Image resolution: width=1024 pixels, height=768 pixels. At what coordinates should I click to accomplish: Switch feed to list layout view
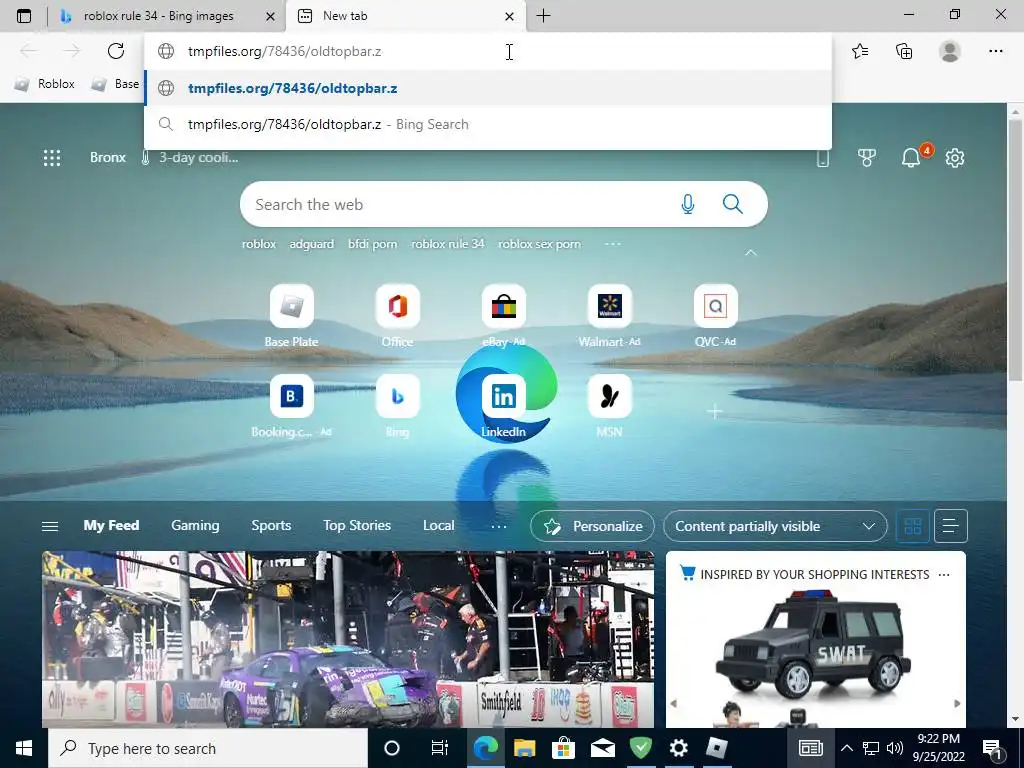click(950, 526)
